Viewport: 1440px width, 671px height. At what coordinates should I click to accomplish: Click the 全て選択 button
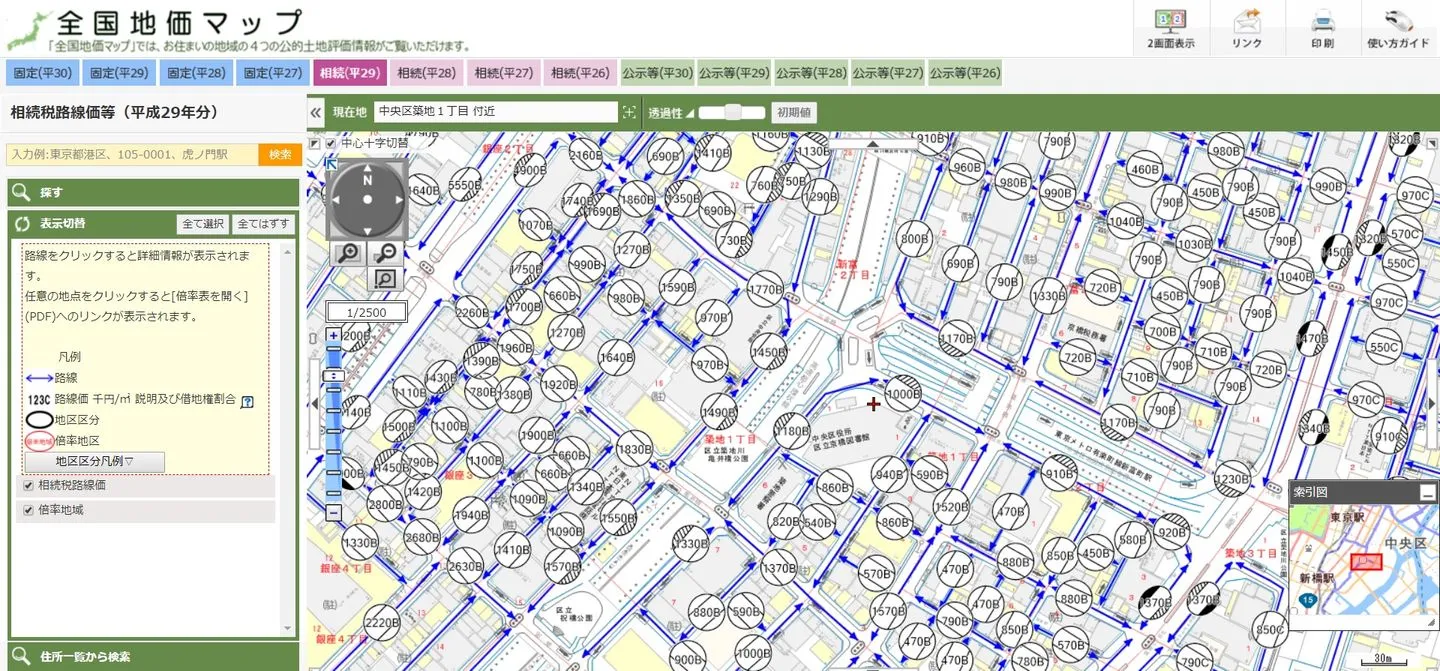202,224
